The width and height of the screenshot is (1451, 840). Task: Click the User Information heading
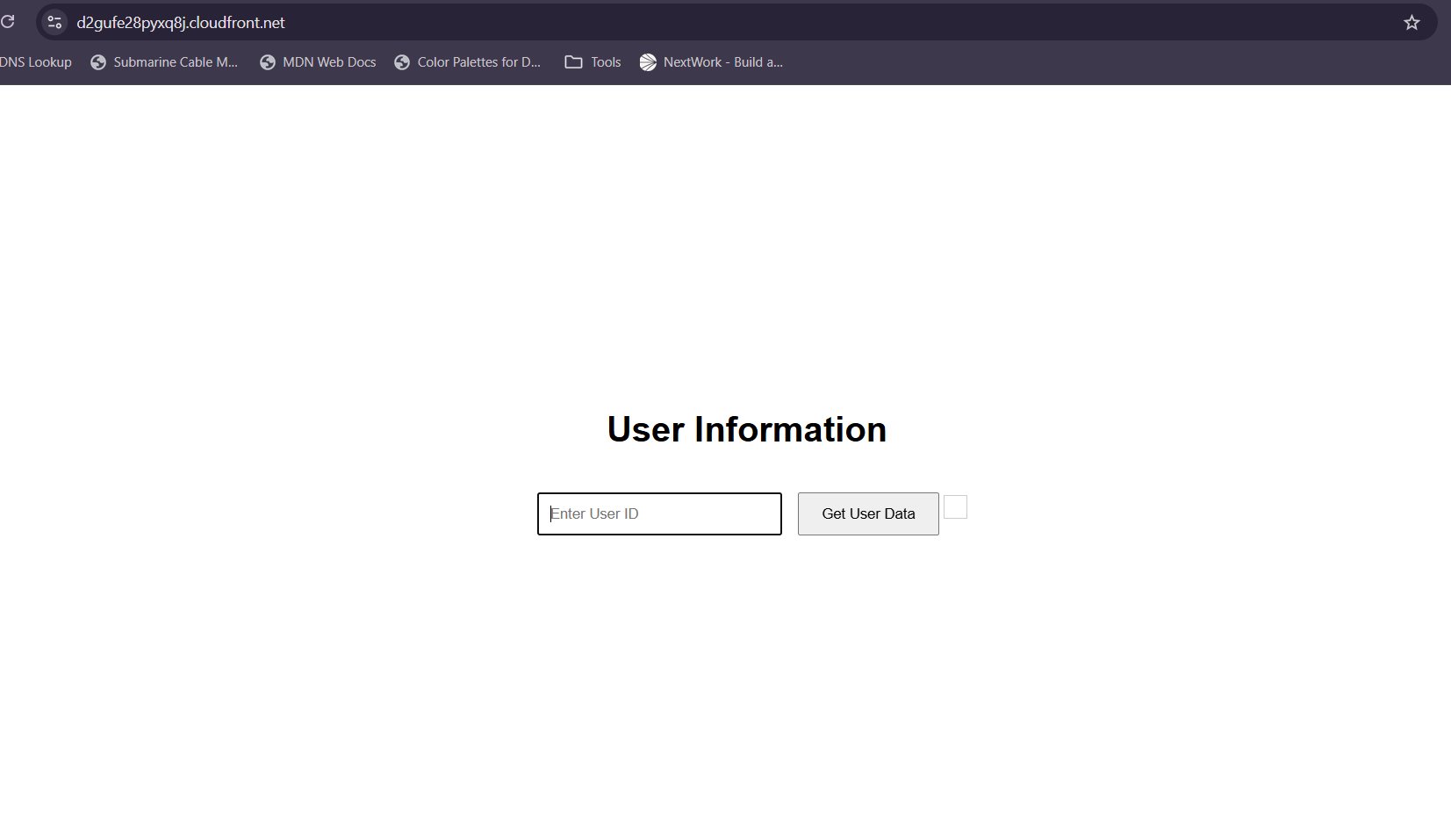coord(747,429)
